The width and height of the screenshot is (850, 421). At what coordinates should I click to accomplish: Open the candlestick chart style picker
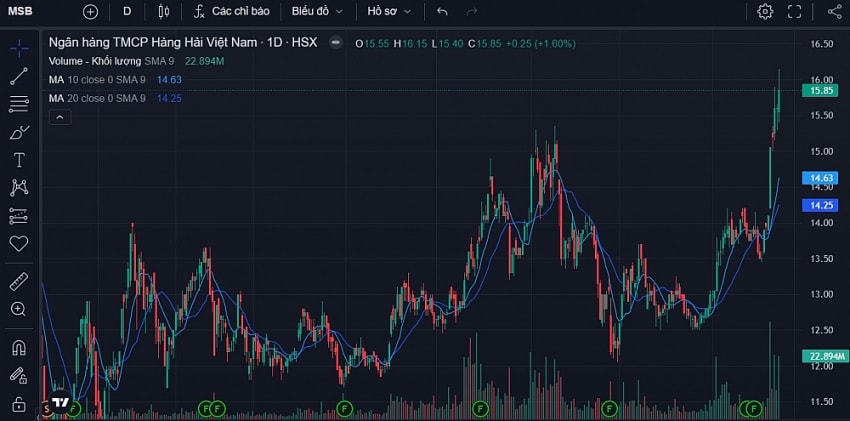pos(163,11)
